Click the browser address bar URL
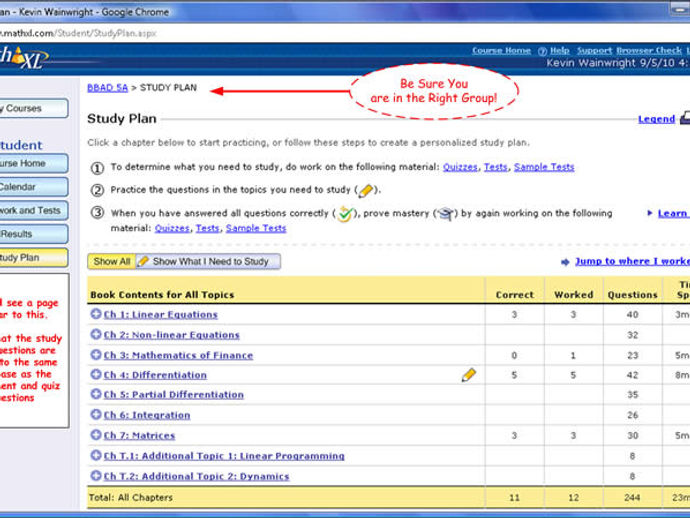The width and height of the screenshot is (690, 518). (78, 33)
